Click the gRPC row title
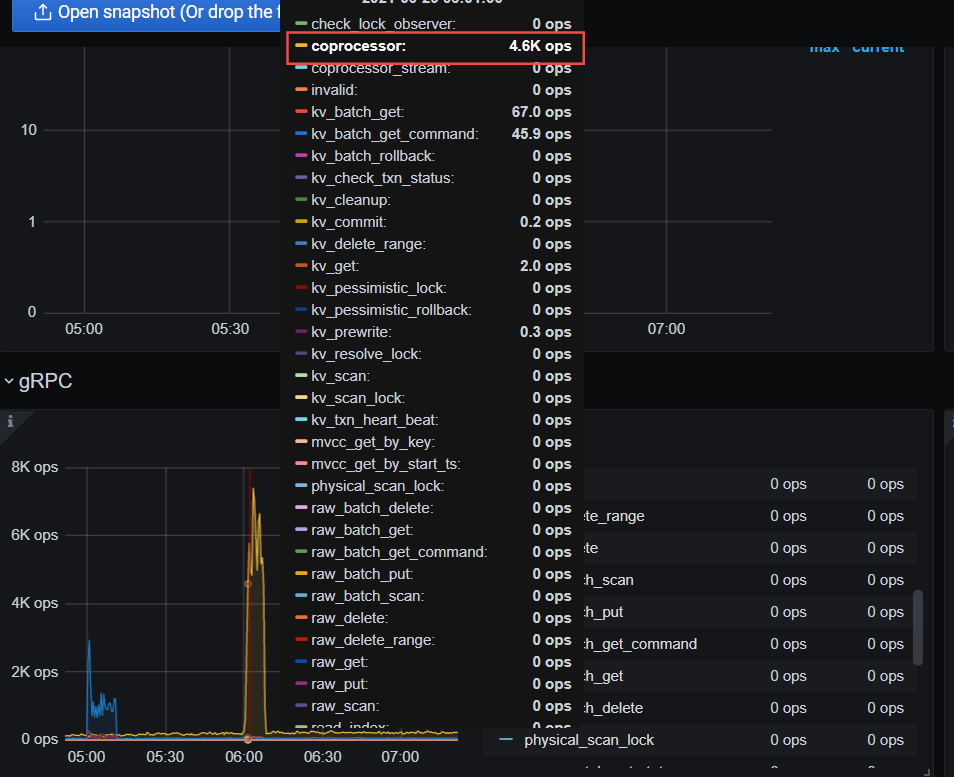The height and width of the screenshot is (777, 954). pyautogui.click(x=45, y=381)
